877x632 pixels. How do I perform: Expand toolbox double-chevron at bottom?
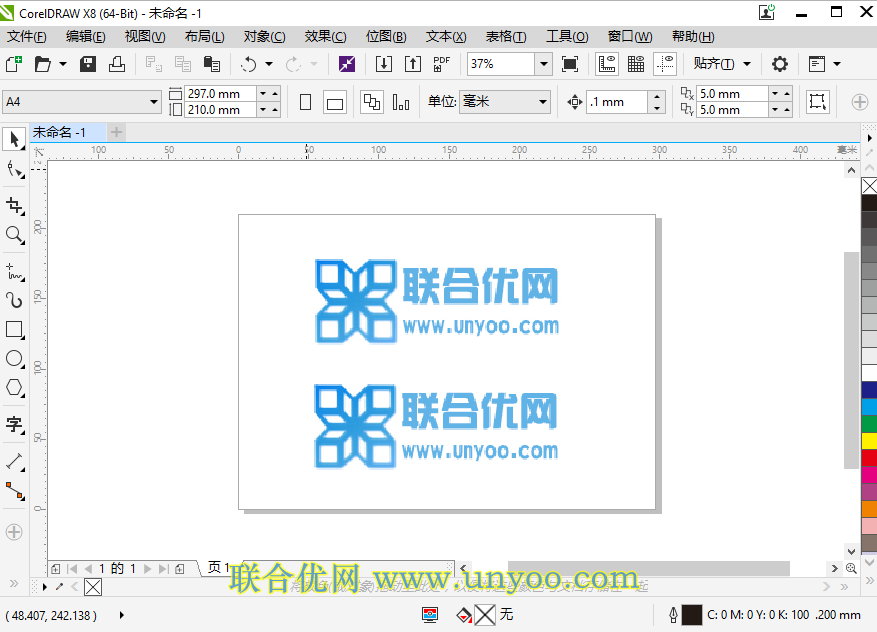pos(14,584)
